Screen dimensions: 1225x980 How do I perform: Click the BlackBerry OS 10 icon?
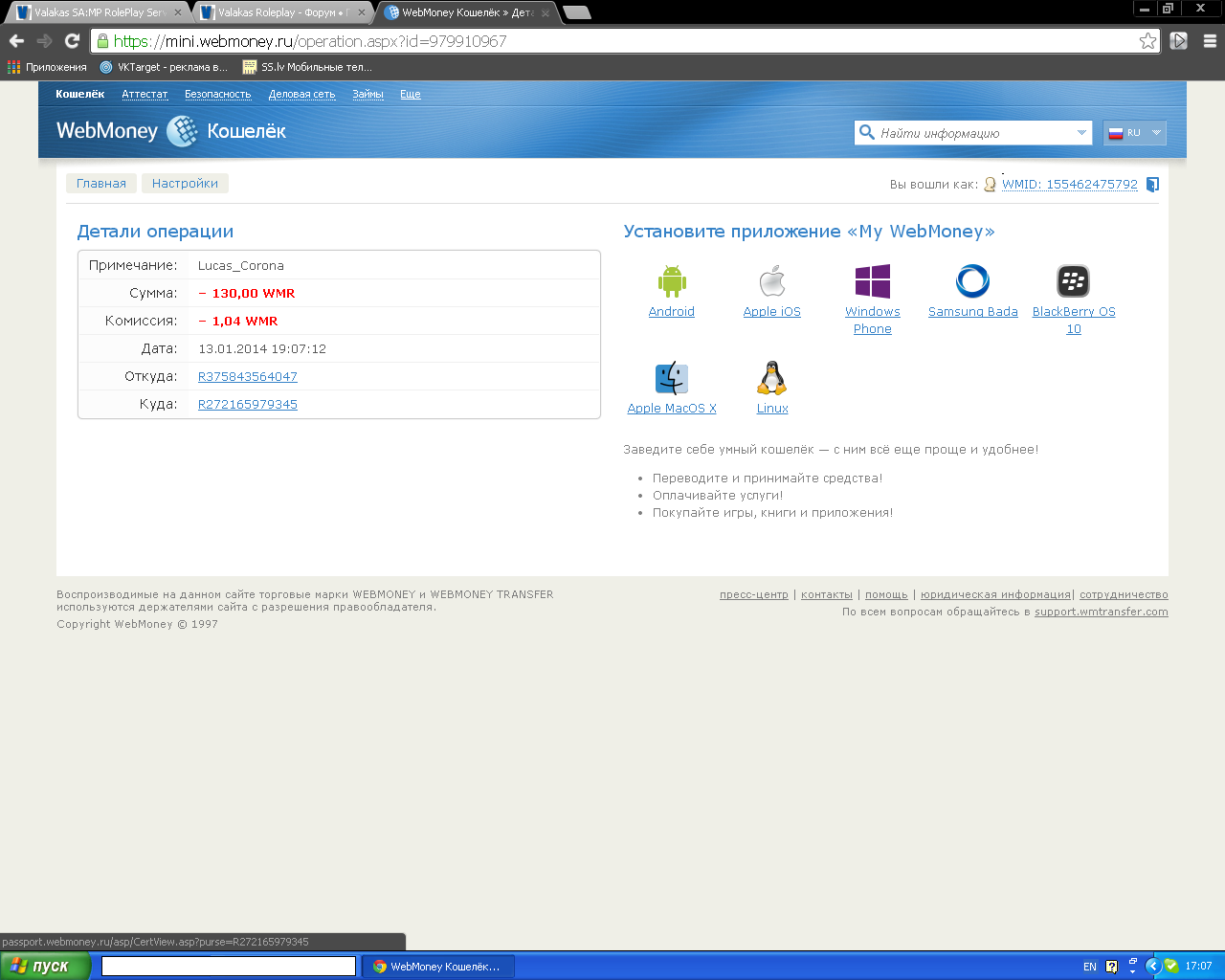pos(1073,281)
